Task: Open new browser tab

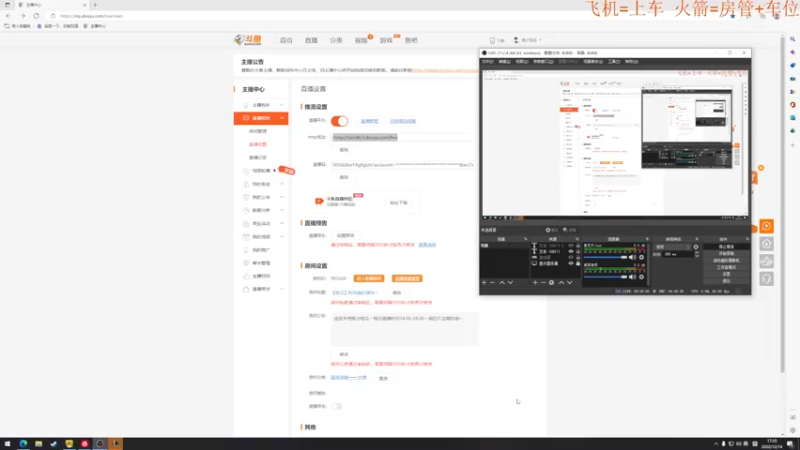Action: tap(95, 5)
